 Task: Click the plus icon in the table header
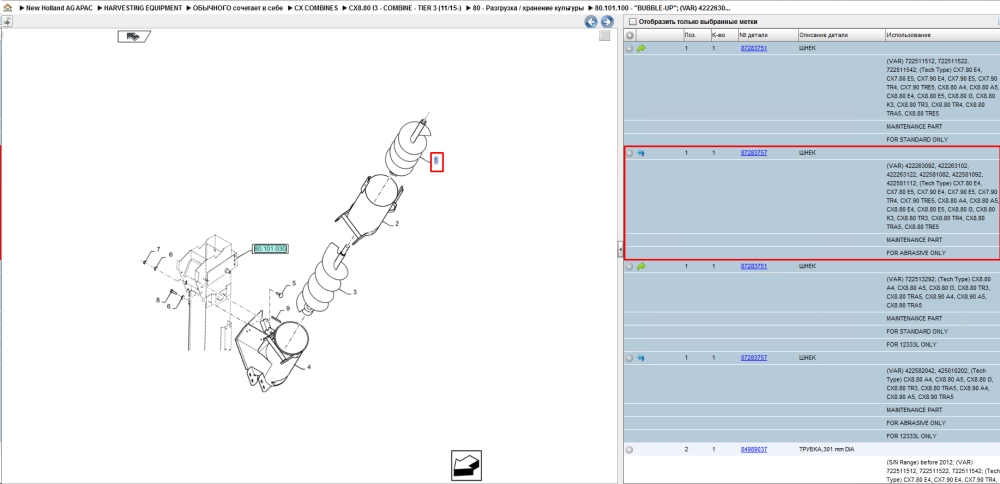629,35
